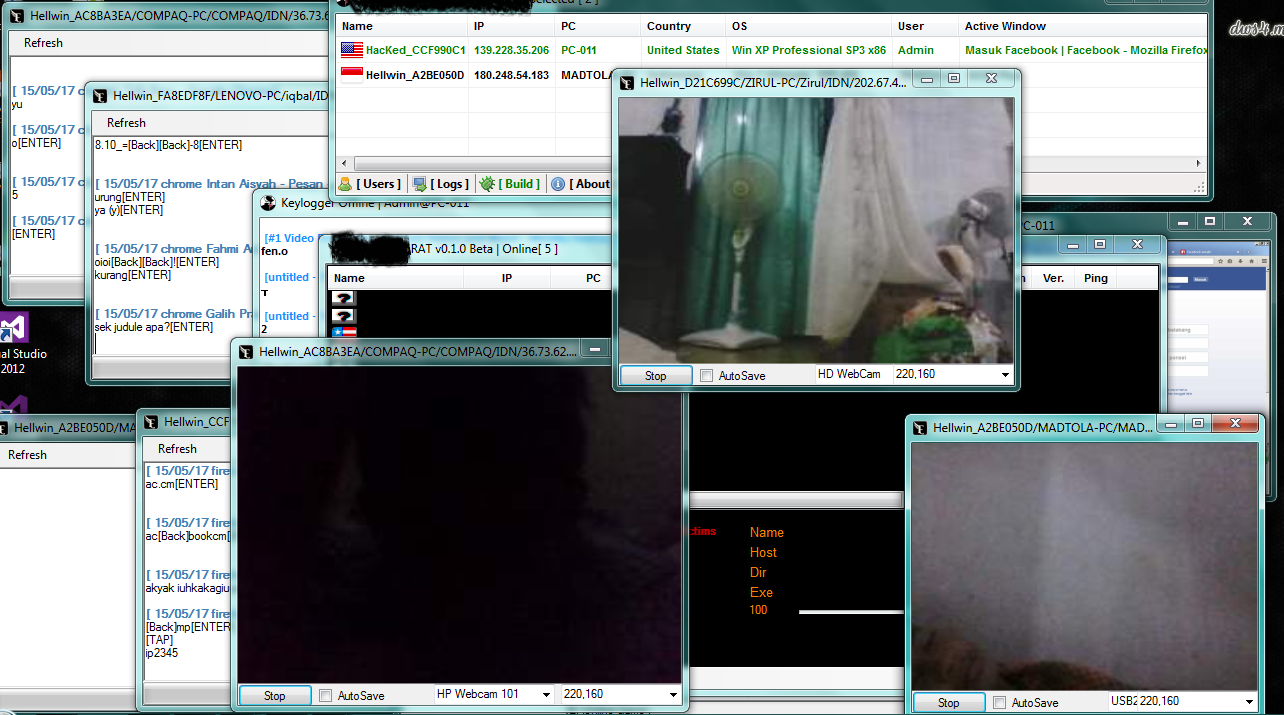Minimize the ZIRUL-PC webcam window
Viewport: 1284px width, 715px height.
point(927,78)
